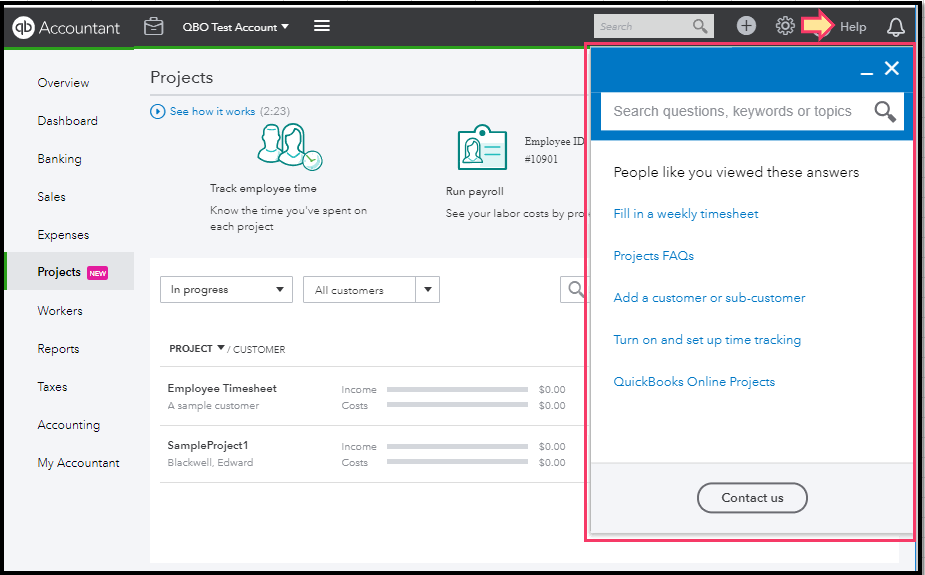This screenshot has width=925, height=575.
Task: Open My Accountant in left navigation
Action: 78,462
